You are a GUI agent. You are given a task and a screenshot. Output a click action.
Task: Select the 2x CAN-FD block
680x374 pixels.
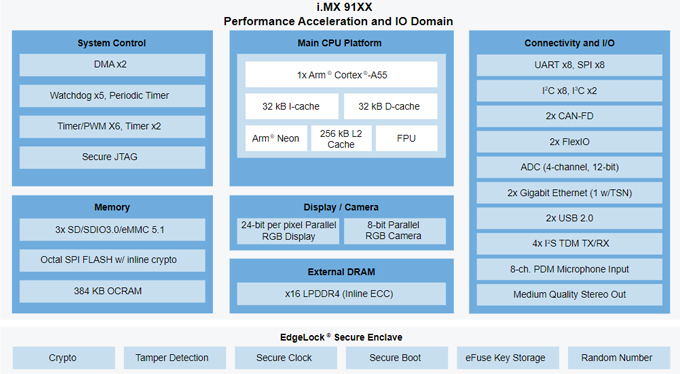pos(569,116)
